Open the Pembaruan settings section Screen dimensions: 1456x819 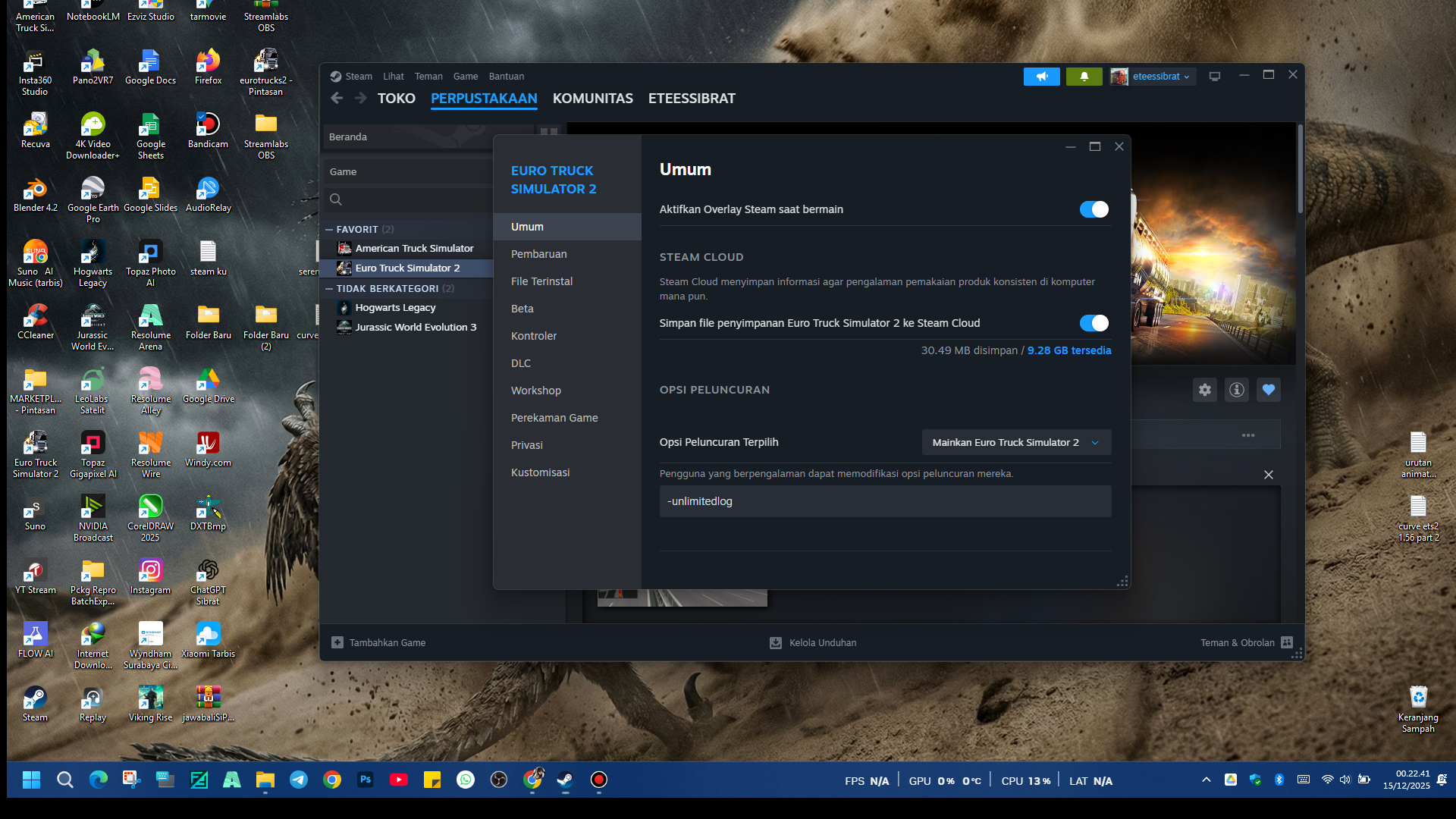click(567, 254)
